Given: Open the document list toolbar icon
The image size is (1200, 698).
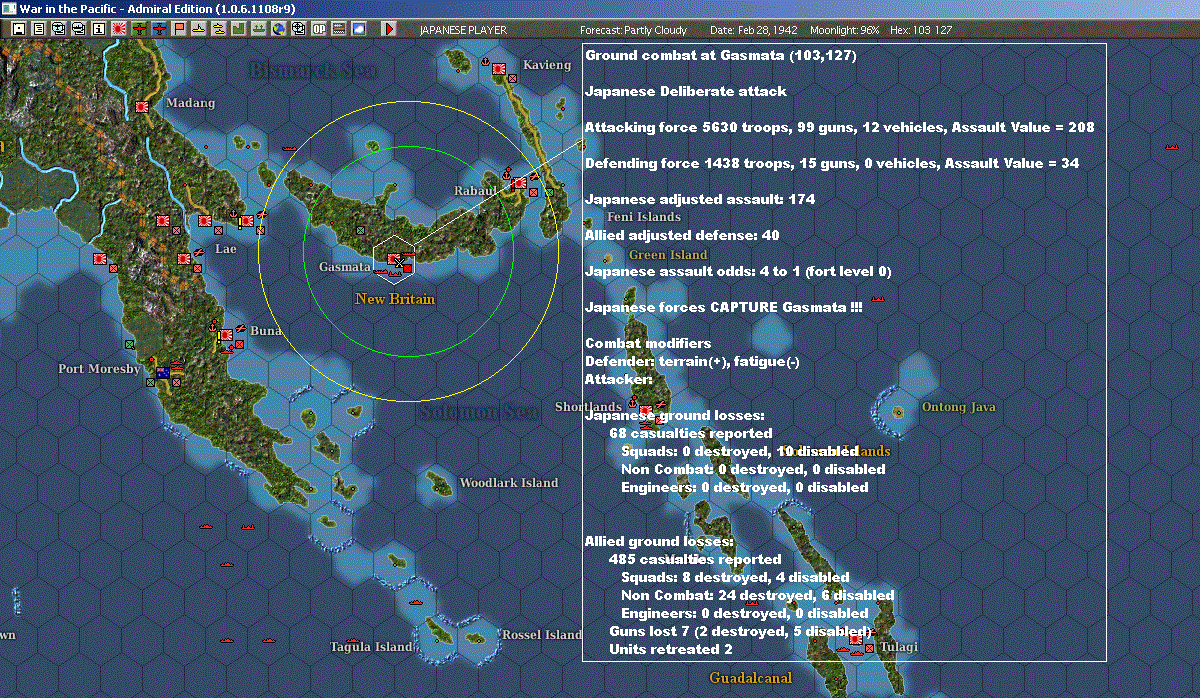Looking at the screenshot, I should pos(39,29).
